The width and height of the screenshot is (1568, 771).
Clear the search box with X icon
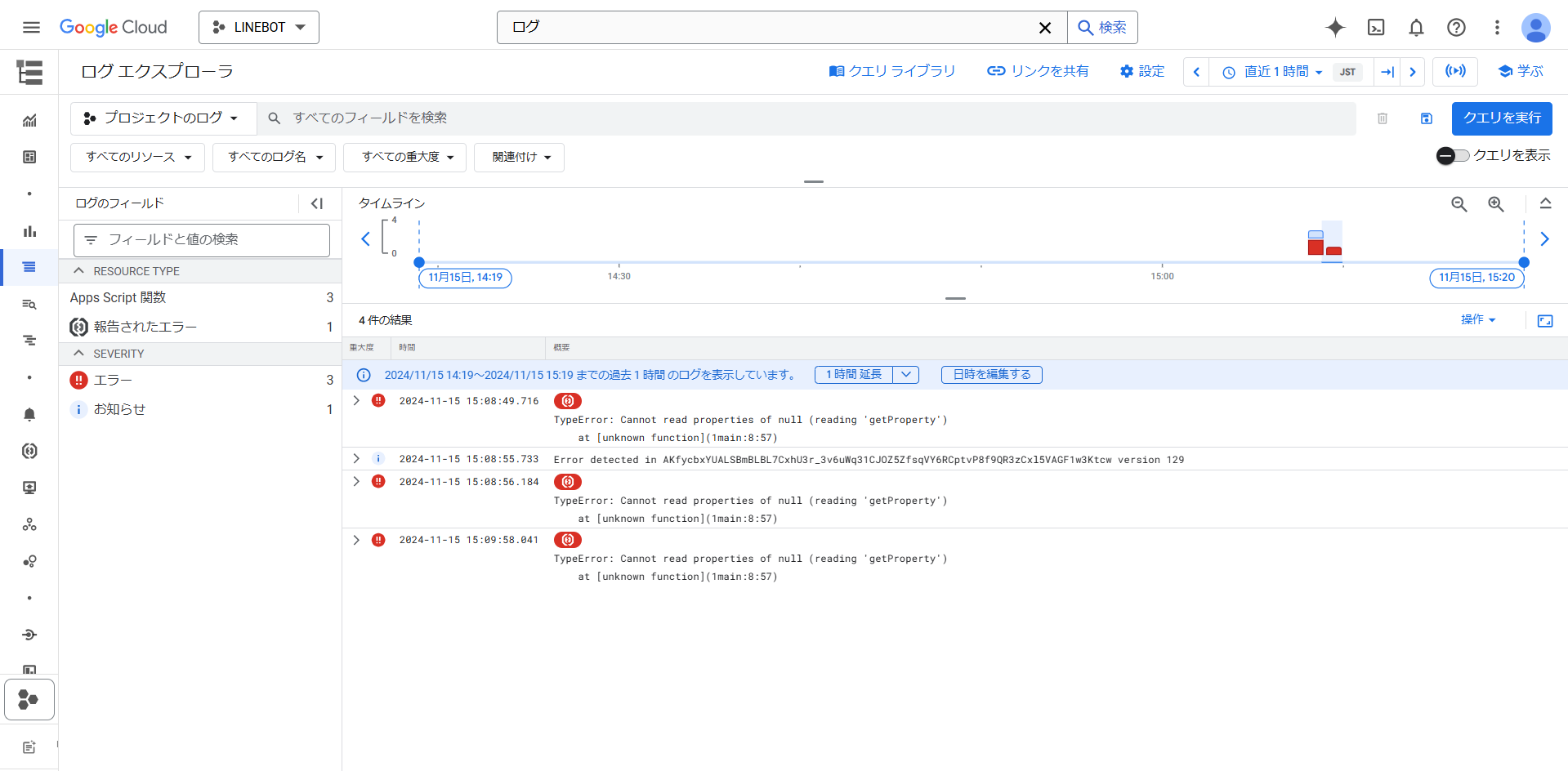1044,28
